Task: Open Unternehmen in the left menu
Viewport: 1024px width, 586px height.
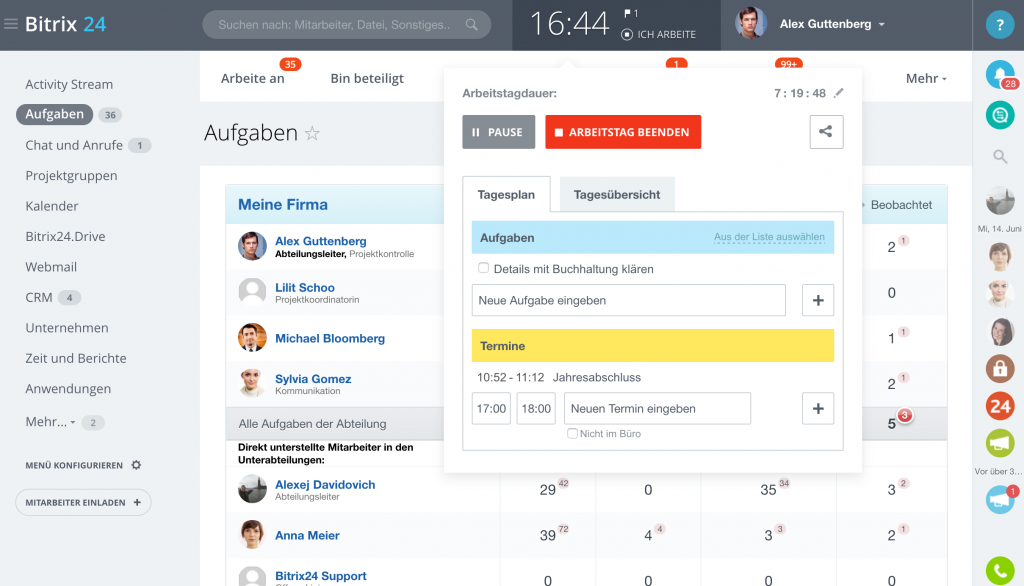Action: tap(67, 328)
